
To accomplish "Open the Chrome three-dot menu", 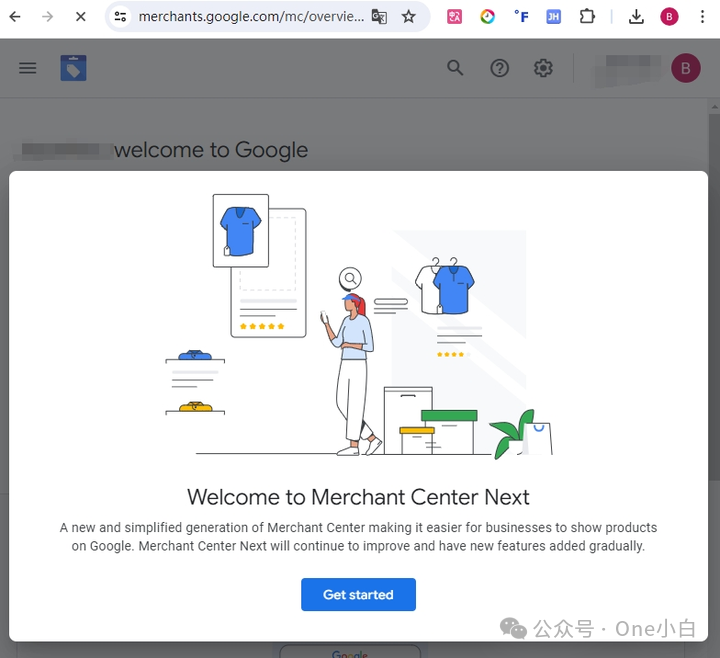I will [702, 17].
